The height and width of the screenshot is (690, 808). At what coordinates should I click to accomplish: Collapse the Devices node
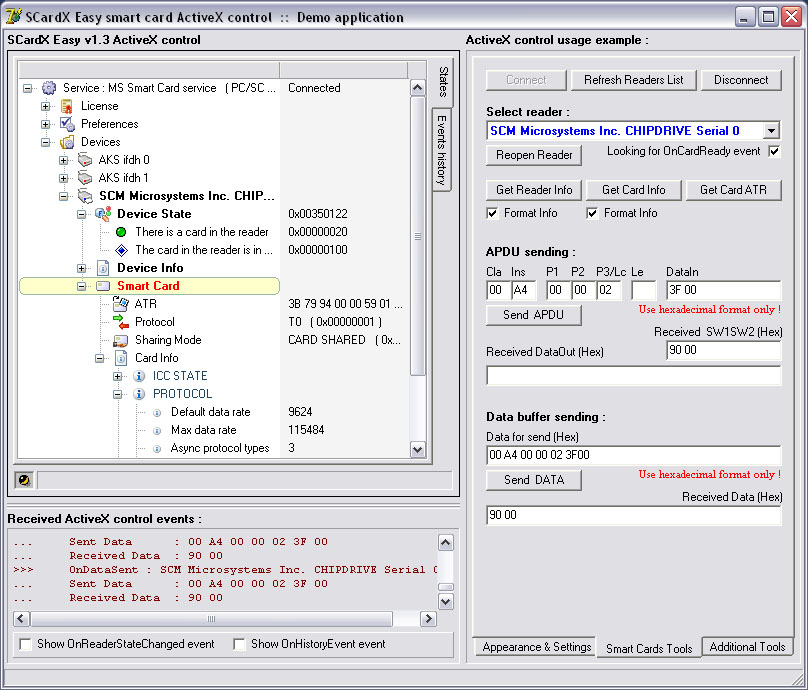[x=45, y=142]
